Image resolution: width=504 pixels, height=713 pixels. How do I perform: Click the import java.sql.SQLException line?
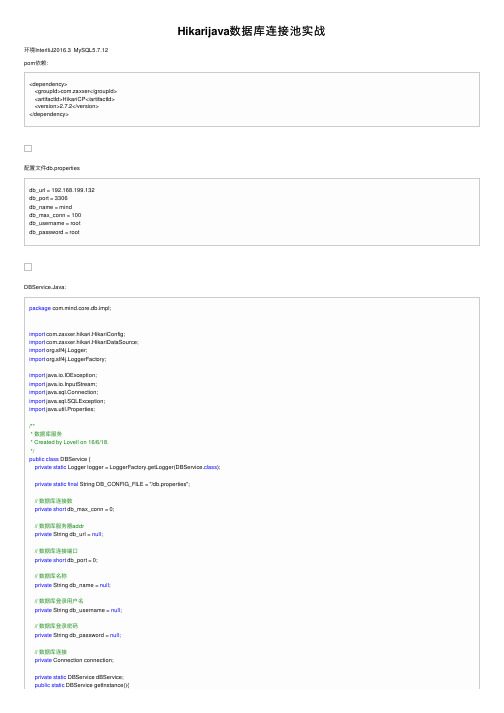67,401
